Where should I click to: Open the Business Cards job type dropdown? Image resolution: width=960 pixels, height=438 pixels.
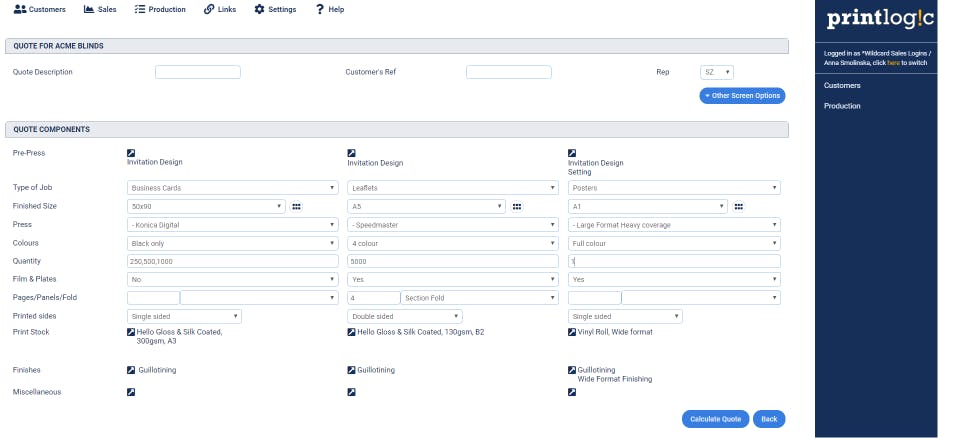(x=233, y=187)
